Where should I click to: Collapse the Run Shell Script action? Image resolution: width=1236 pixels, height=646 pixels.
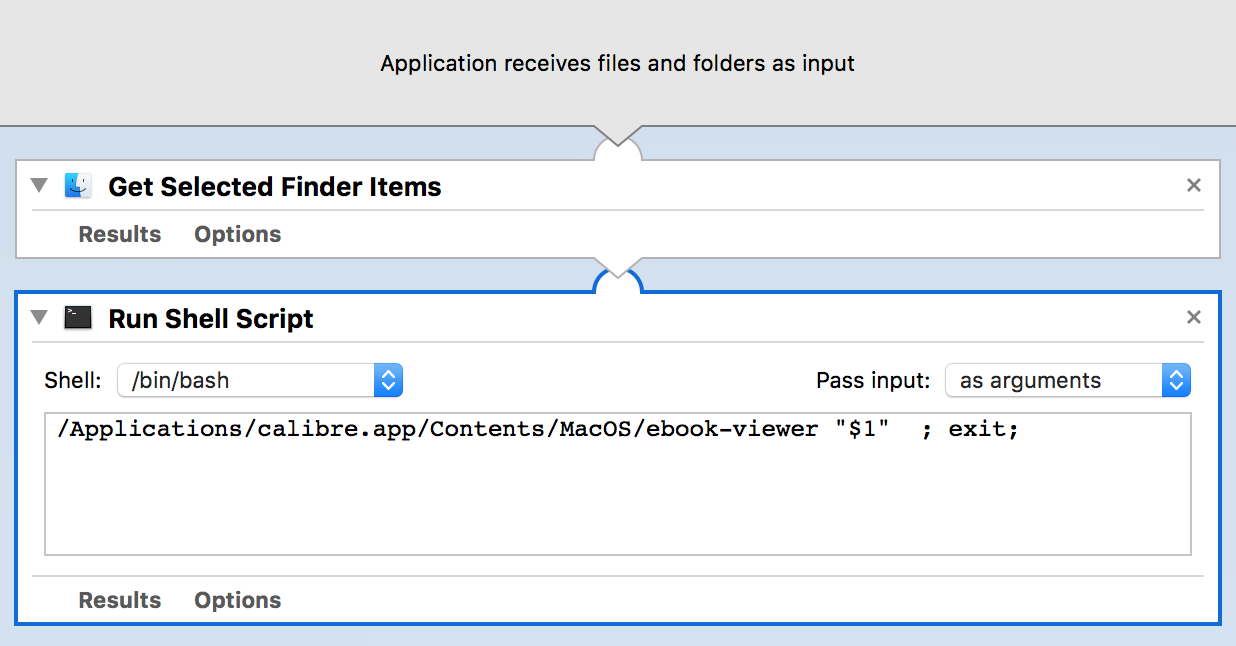[39, 318]
